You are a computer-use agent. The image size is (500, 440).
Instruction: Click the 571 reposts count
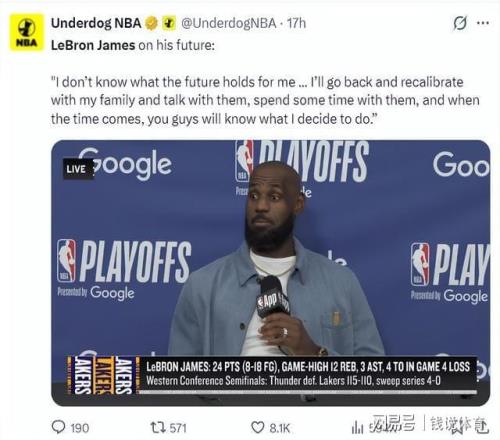pos(178,428)
